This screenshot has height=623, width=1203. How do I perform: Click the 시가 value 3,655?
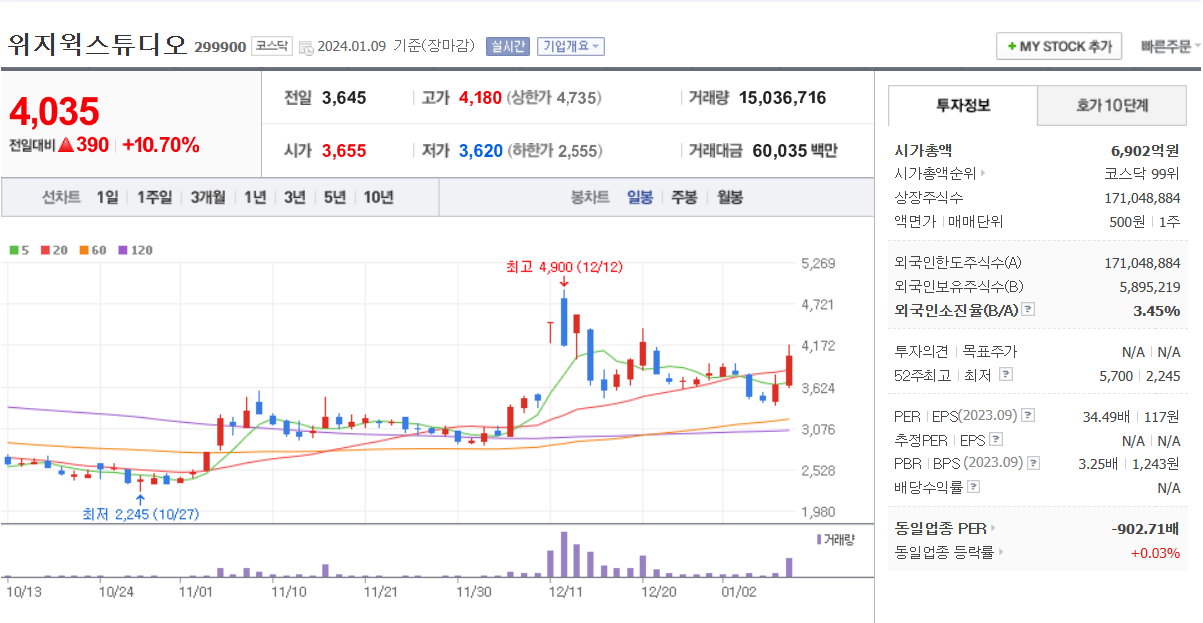pyautogui.click(x=344, y=151)
